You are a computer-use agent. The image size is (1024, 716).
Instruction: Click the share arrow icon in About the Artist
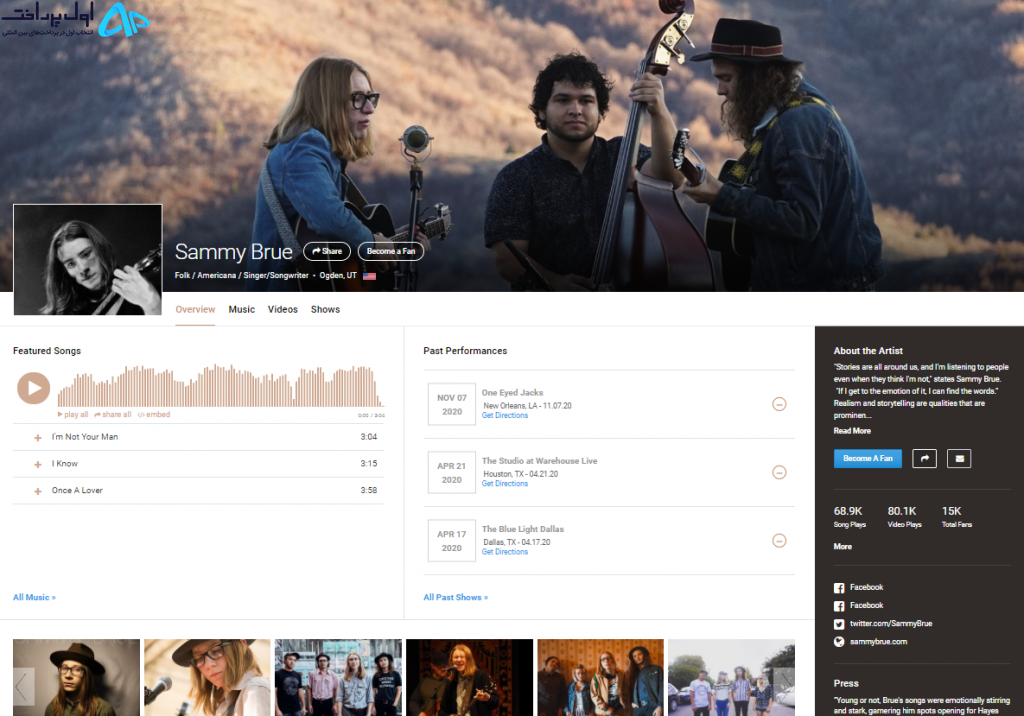pos(924,459)
